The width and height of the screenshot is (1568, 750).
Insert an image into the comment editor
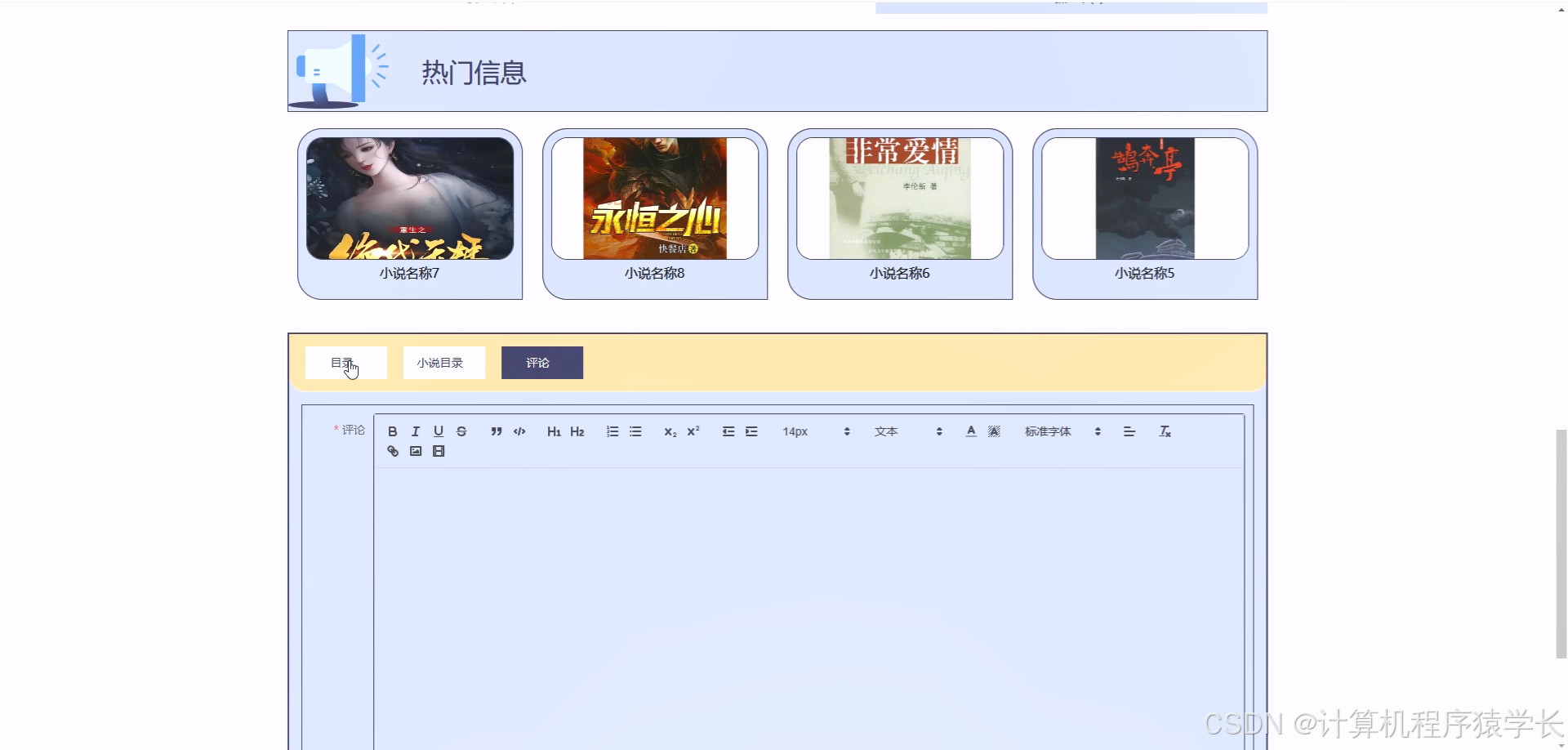[416, 450]
